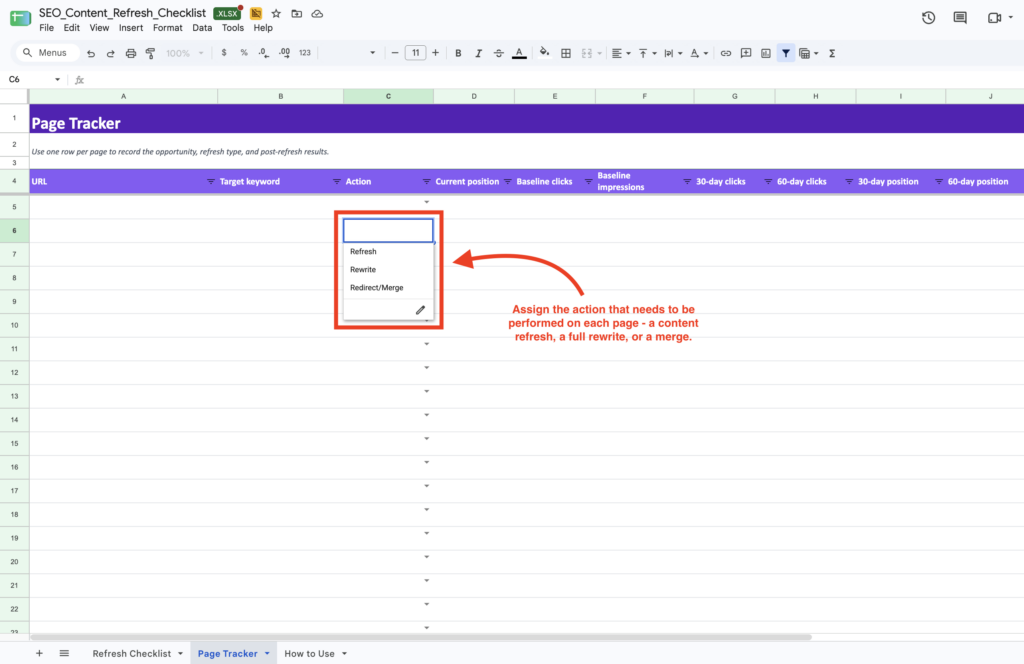1024x664 pixels.
Task: Open horizontal align dropdown
Action: 621,54
